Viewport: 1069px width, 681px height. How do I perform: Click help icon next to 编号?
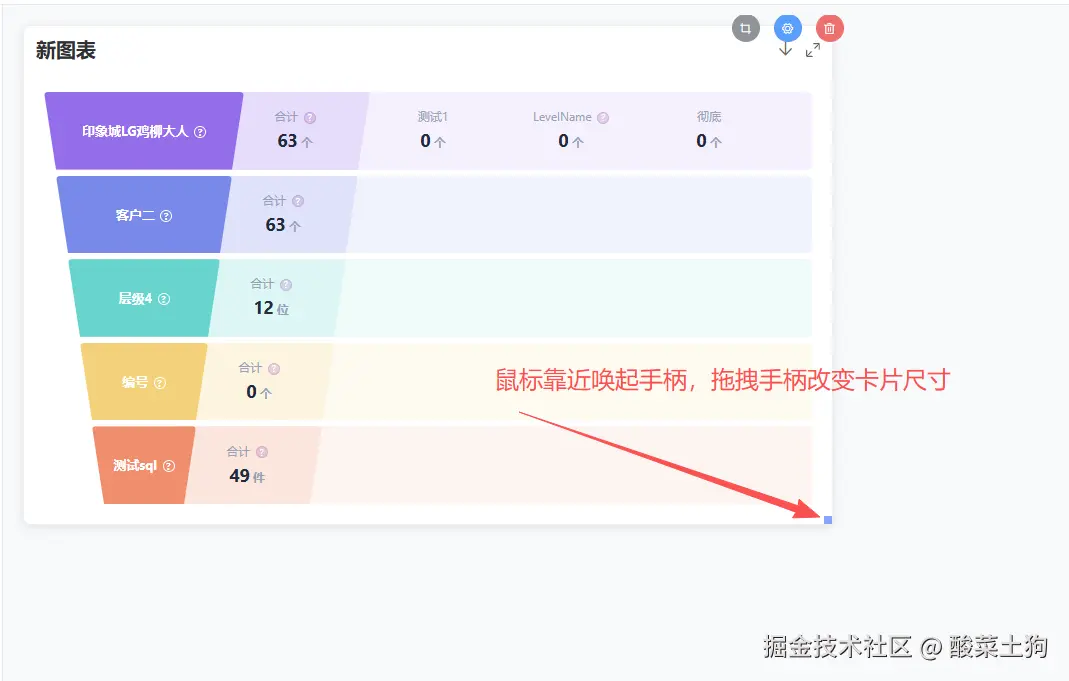[x=160, y=383]
